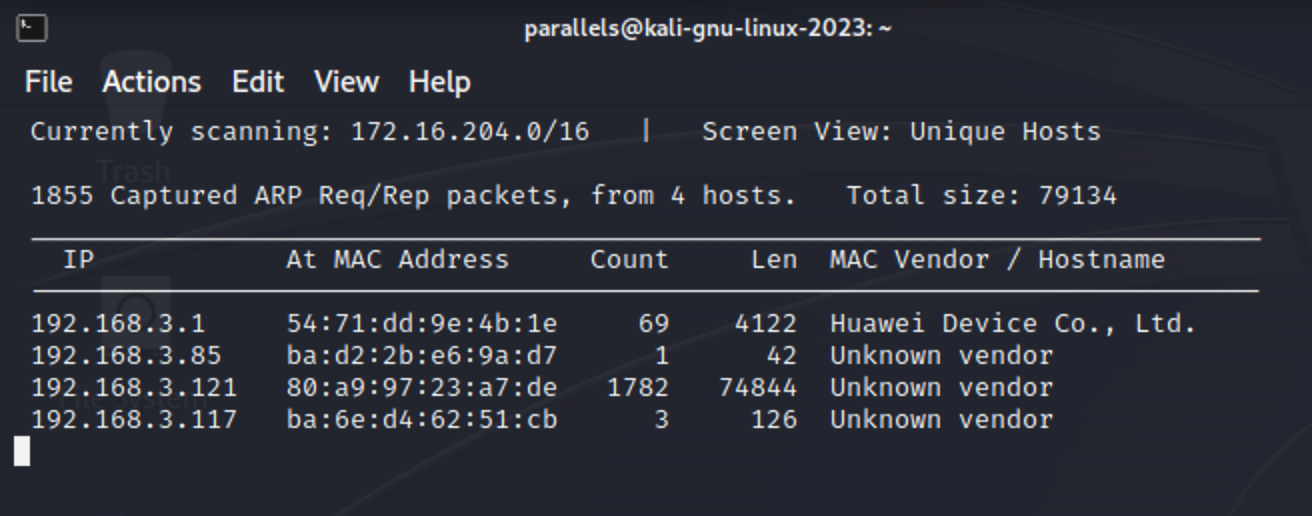Click the "MAC Vendor / Hostname" column header
This screenshot has width=1312, height=516.
[996, 260]
